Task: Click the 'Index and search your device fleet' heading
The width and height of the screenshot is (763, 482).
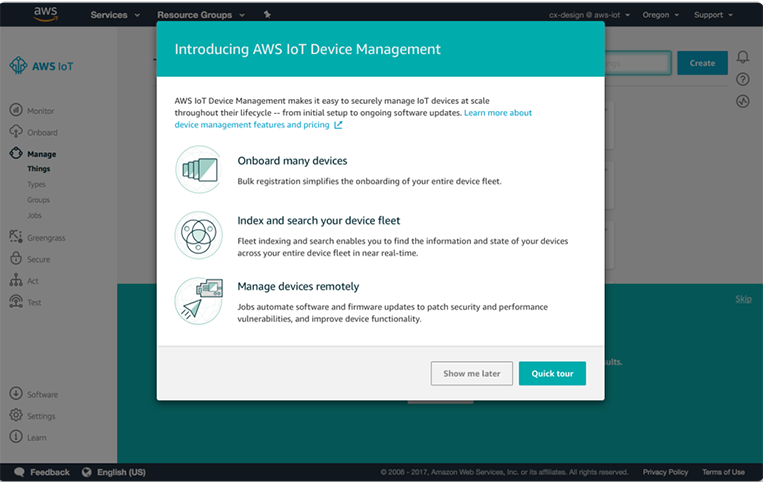Action: tap(319, 221)
